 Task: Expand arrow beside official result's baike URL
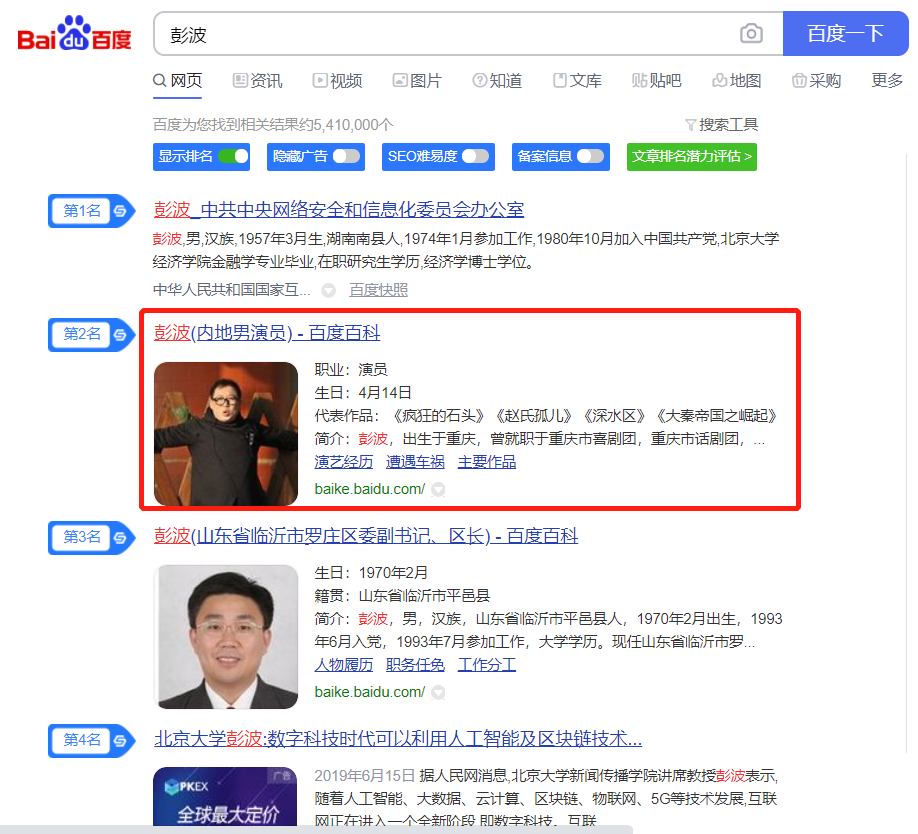[438, 692]
